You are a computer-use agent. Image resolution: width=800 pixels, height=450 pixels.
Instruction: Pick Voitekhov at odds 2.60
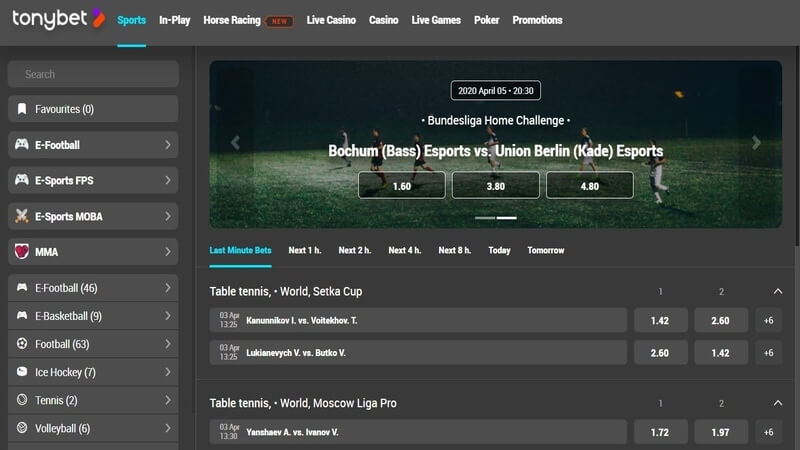pyautogui.click(x=721, y=320)
